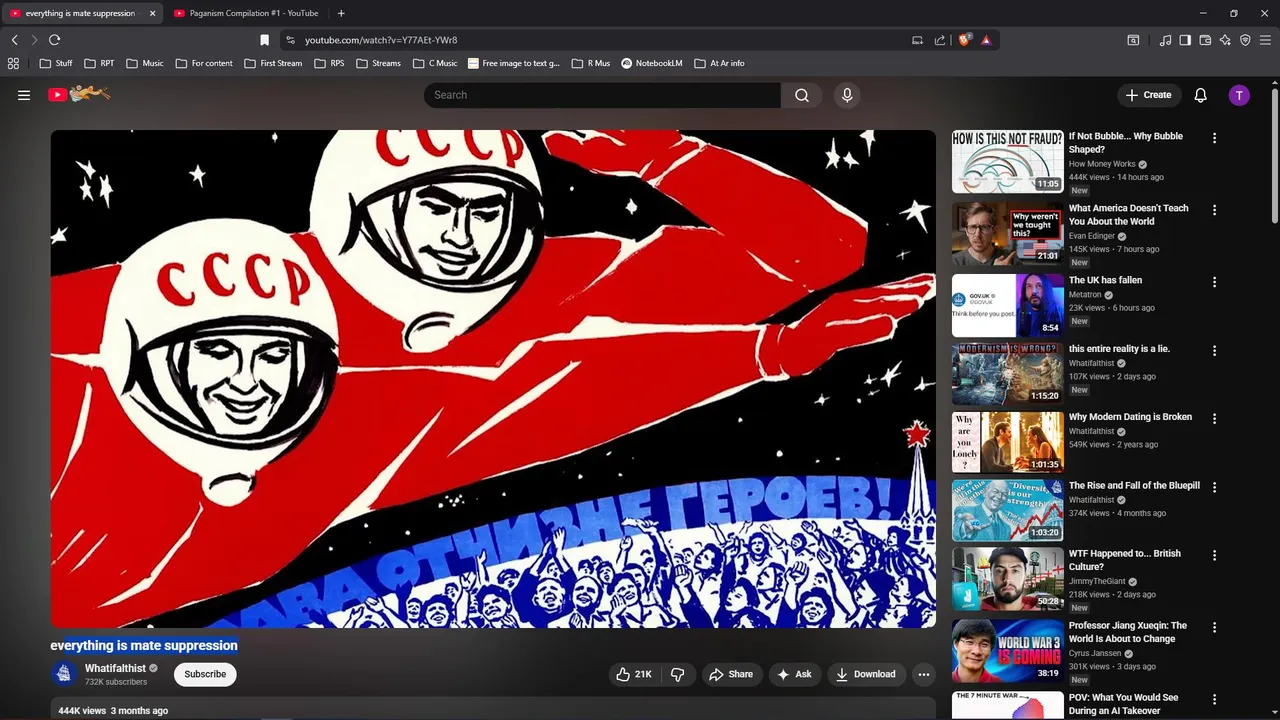Open options for 'WTF Happened to... British Culture?'
The height and width of the screenshot is (720, 1280).
pos(1214,555)
